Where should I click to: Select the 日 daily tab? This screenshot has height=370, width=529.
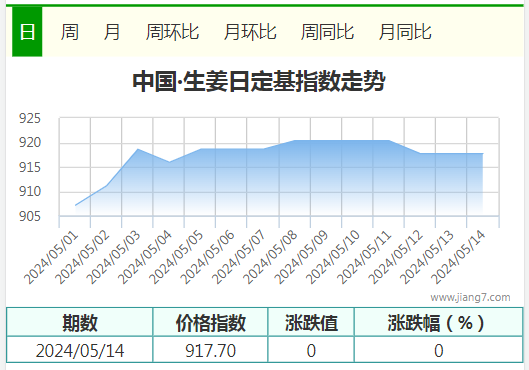click(x=27, y=32)
